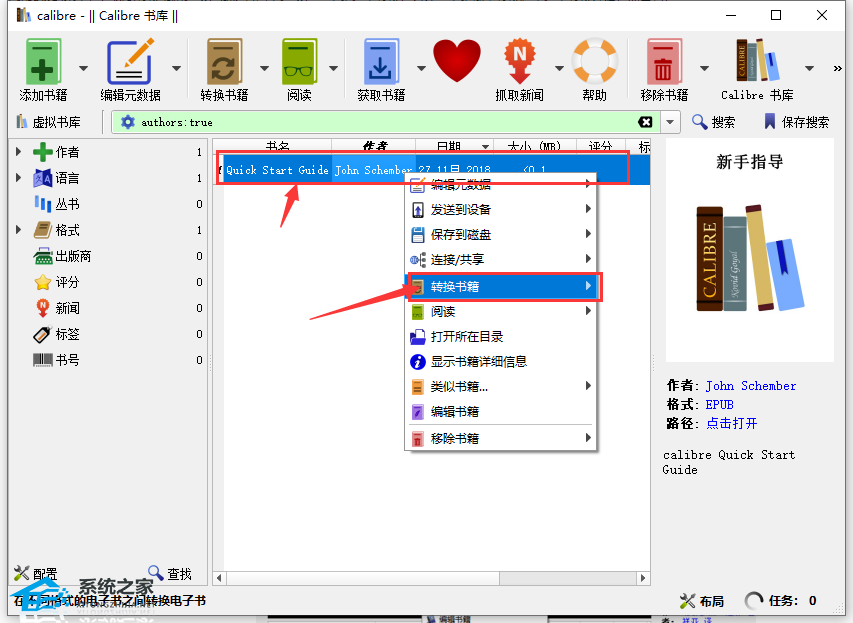Screen dimensions: 853x623
Task: Choose Send to device in context menu
Action: [501, 209]
